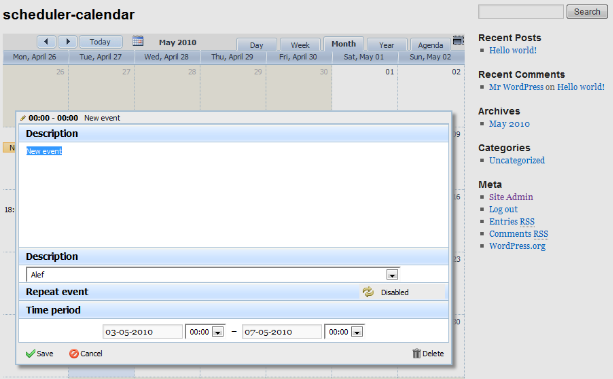Open the Site Admin link

(x=511, y=197)
